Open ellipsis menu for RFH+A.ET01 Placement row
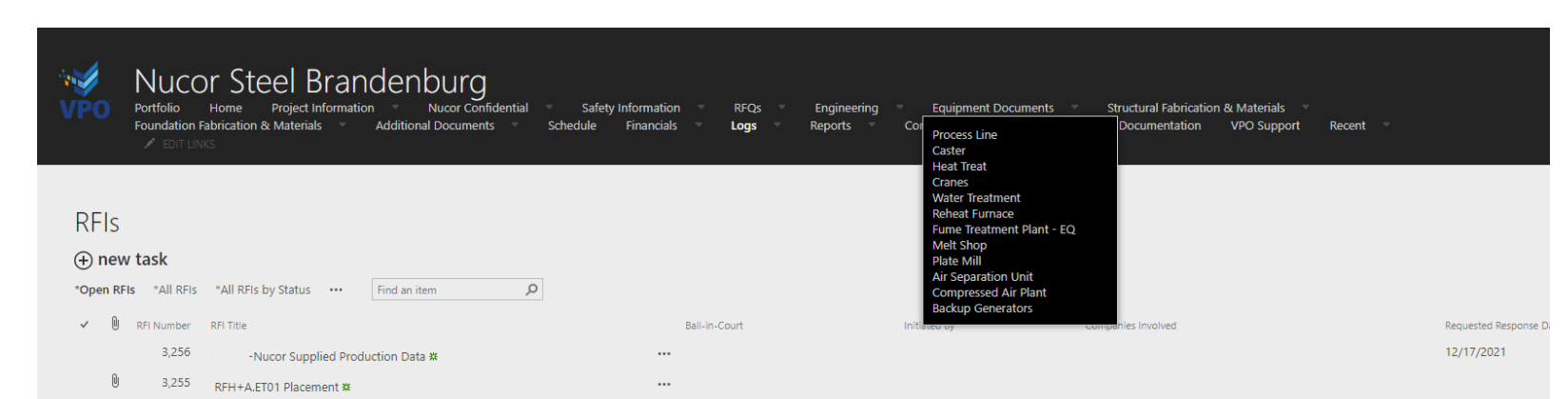1568x399 pixels. (664, 384)
